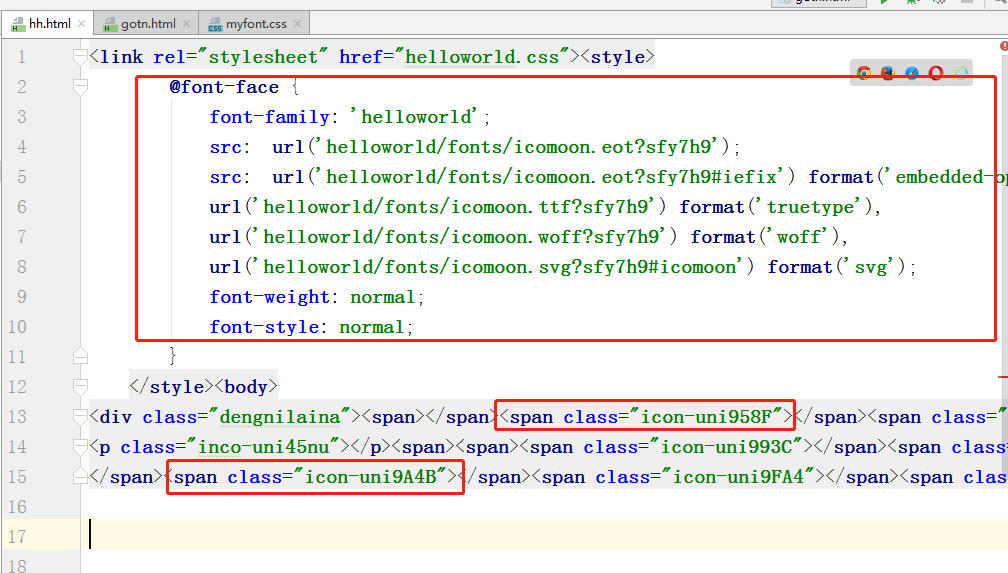
Task: Toggle fold marker on line 15
Action: point(80,477)
